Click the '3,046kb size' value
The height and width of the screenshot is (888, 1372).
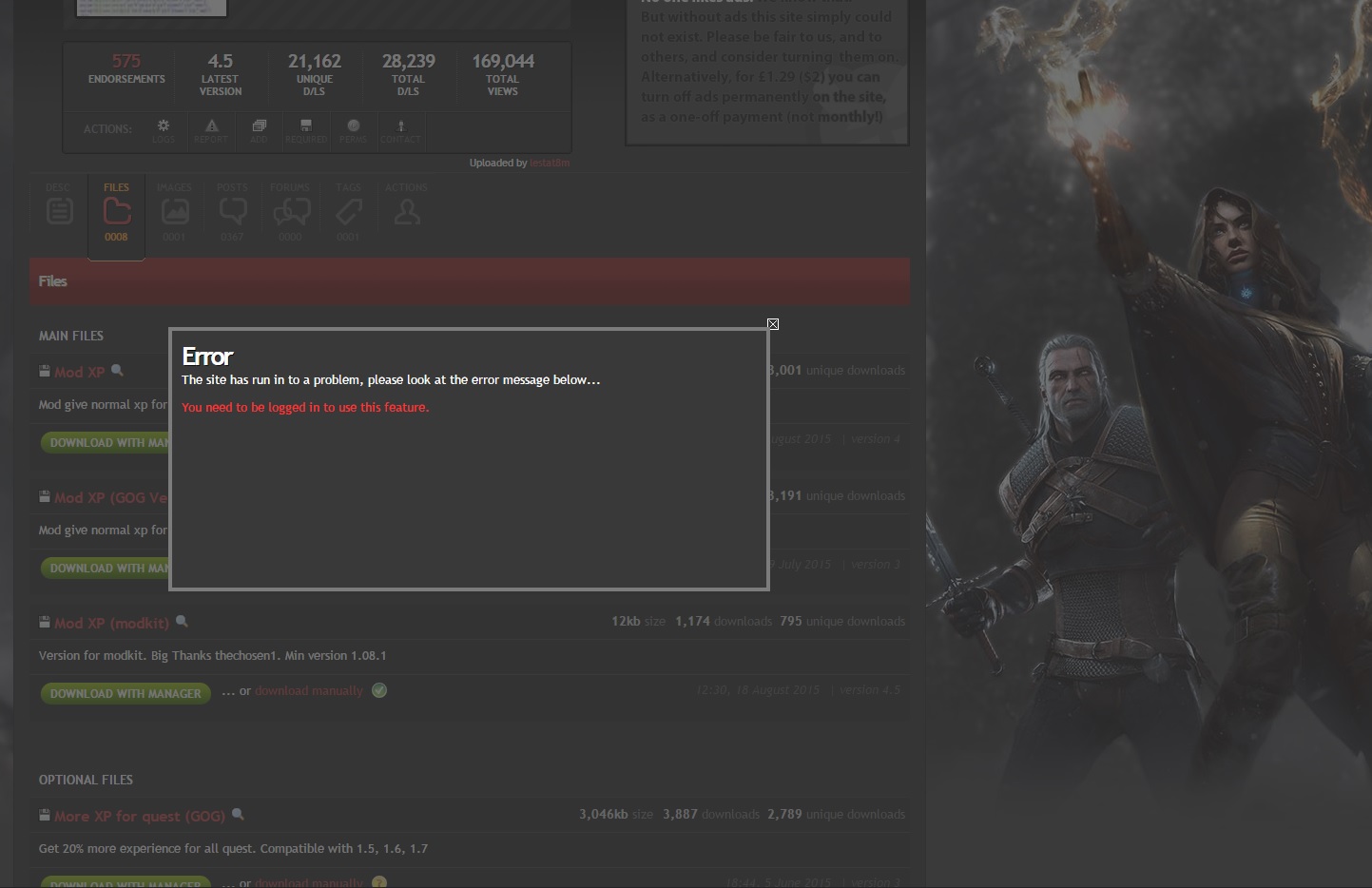click(616, 814)
